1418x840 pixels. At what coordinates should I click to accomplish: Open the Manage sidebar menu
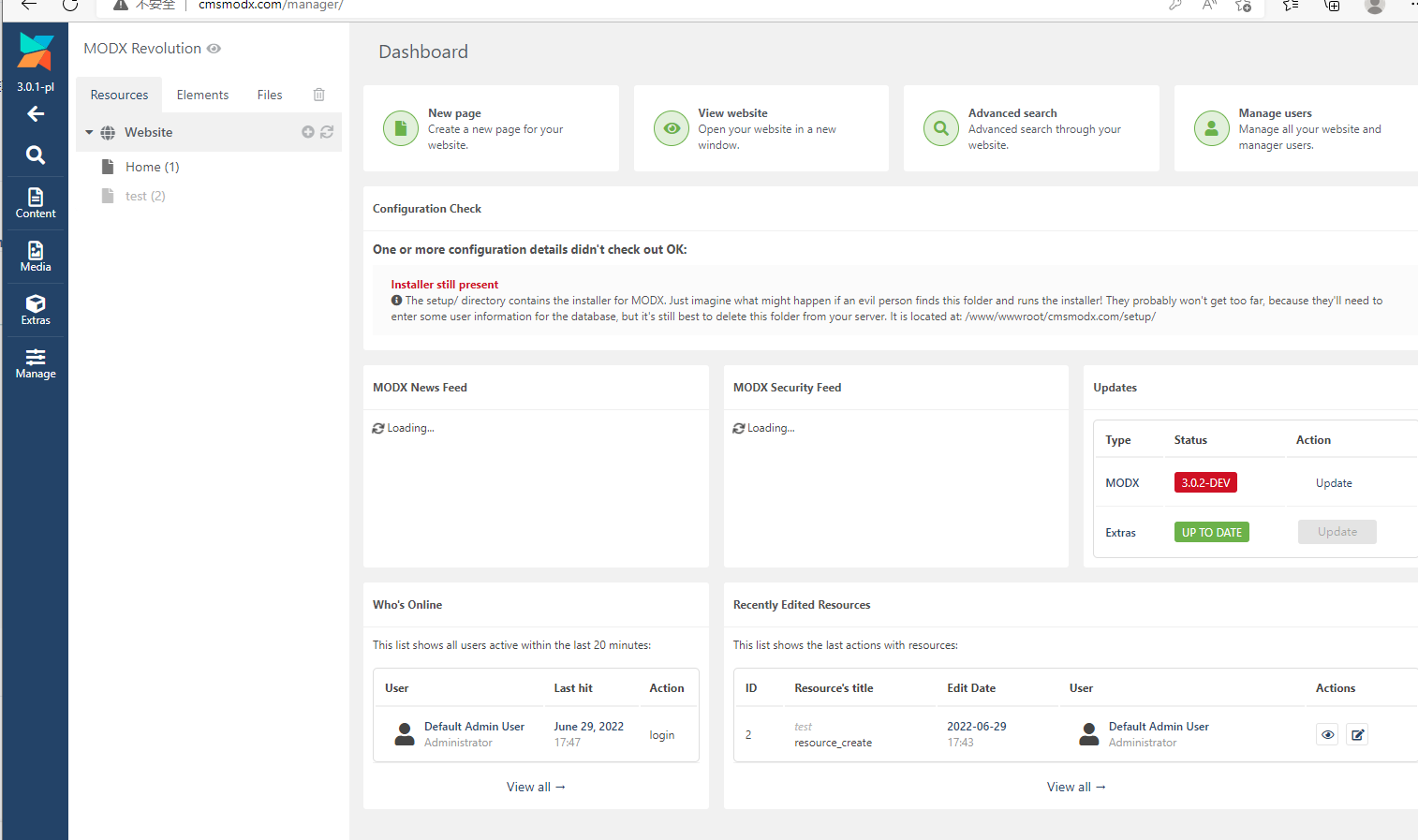pos(36,362)
